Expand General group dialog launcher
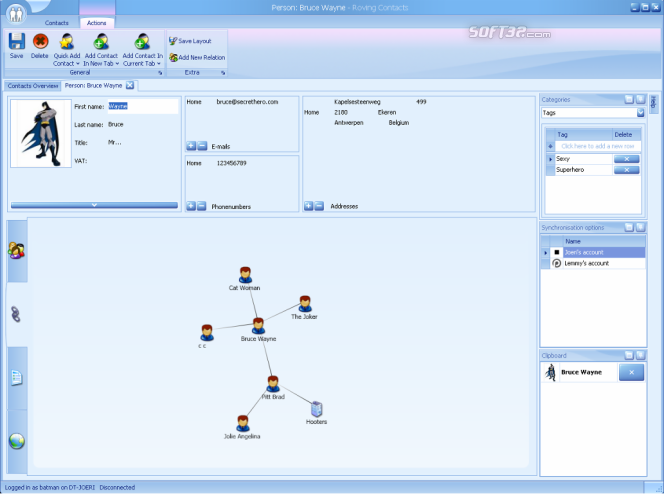 point(160,73)
